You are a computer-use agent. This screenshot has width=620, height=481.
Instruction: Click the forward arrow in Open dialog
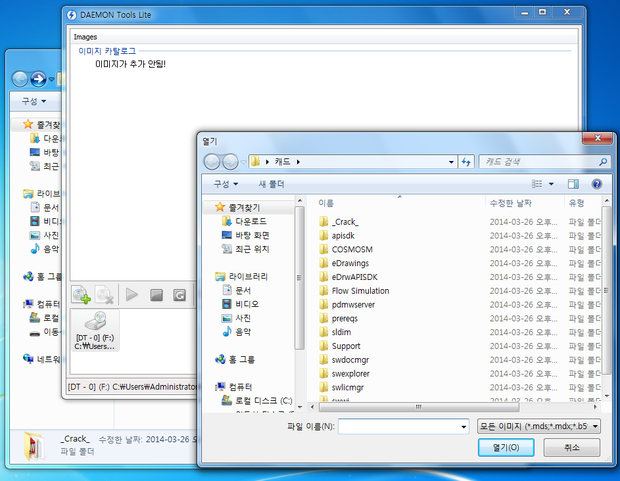(230, 162)
